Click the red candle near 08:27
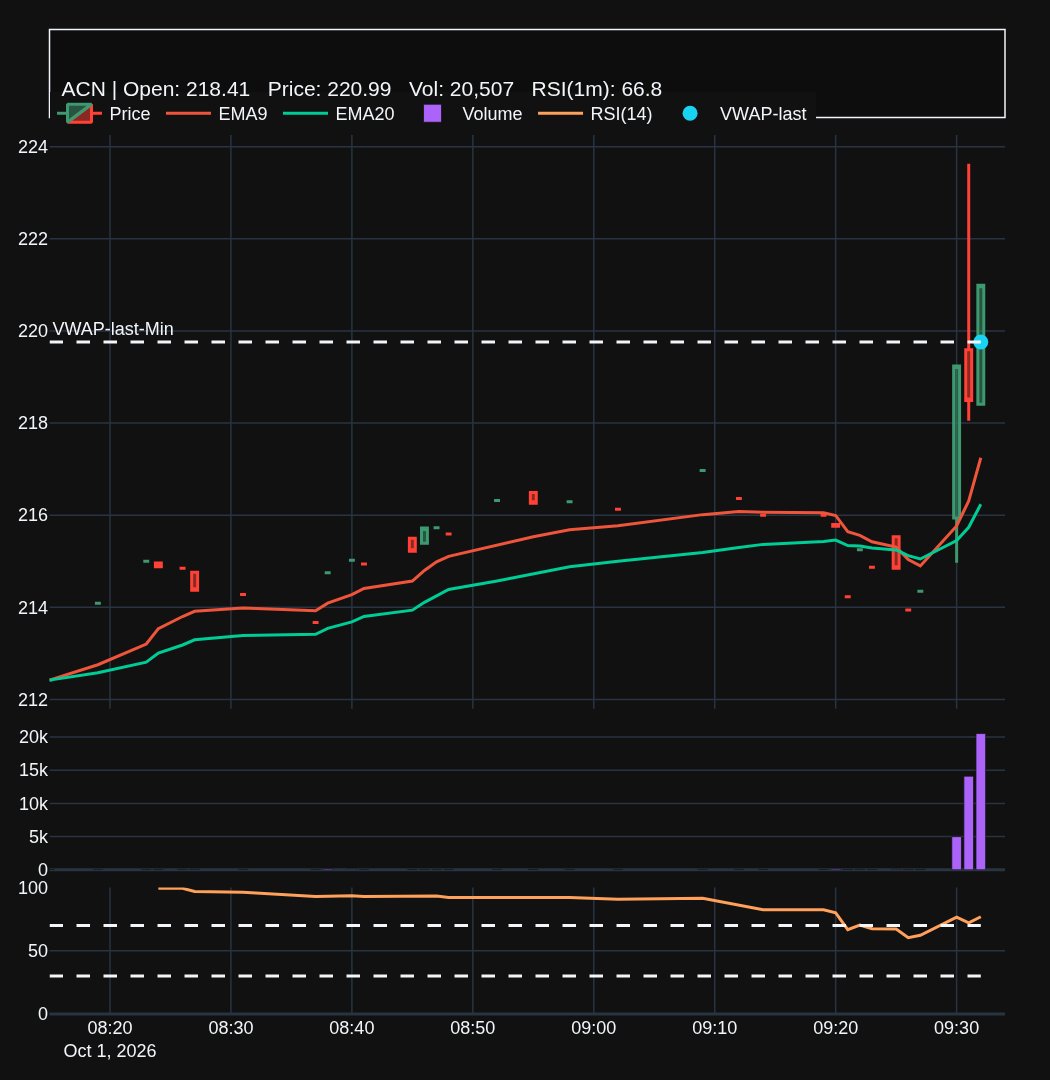1050x1080 pixels. pos(194,581)
